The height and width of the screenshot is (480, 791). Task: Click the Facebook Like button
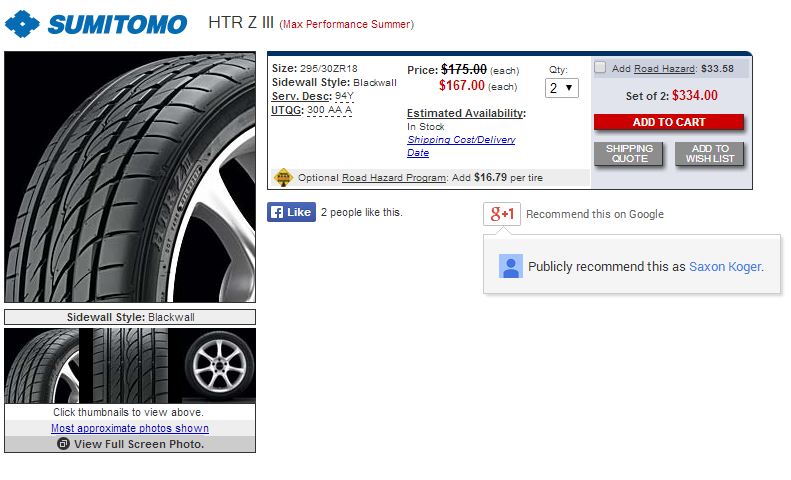291,213
